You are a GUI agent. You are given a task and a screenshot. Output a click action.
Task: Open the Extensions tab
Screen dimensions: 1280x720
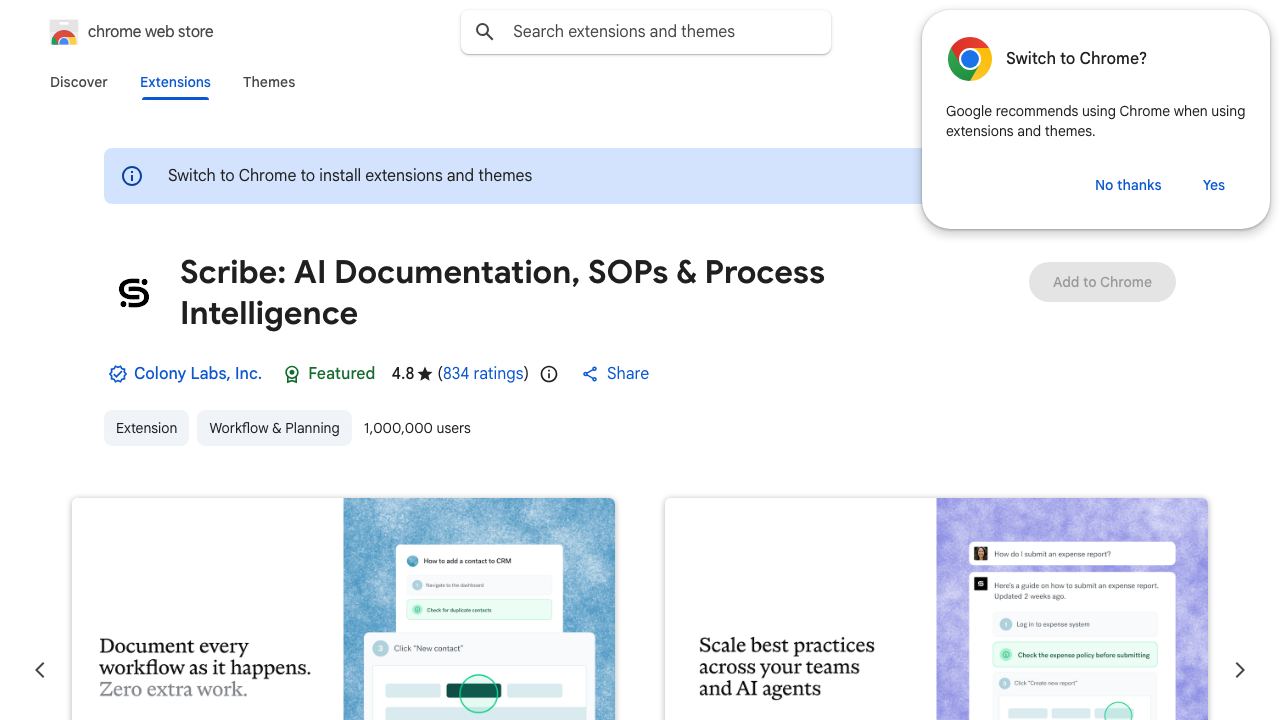click(x=175, y=82)
